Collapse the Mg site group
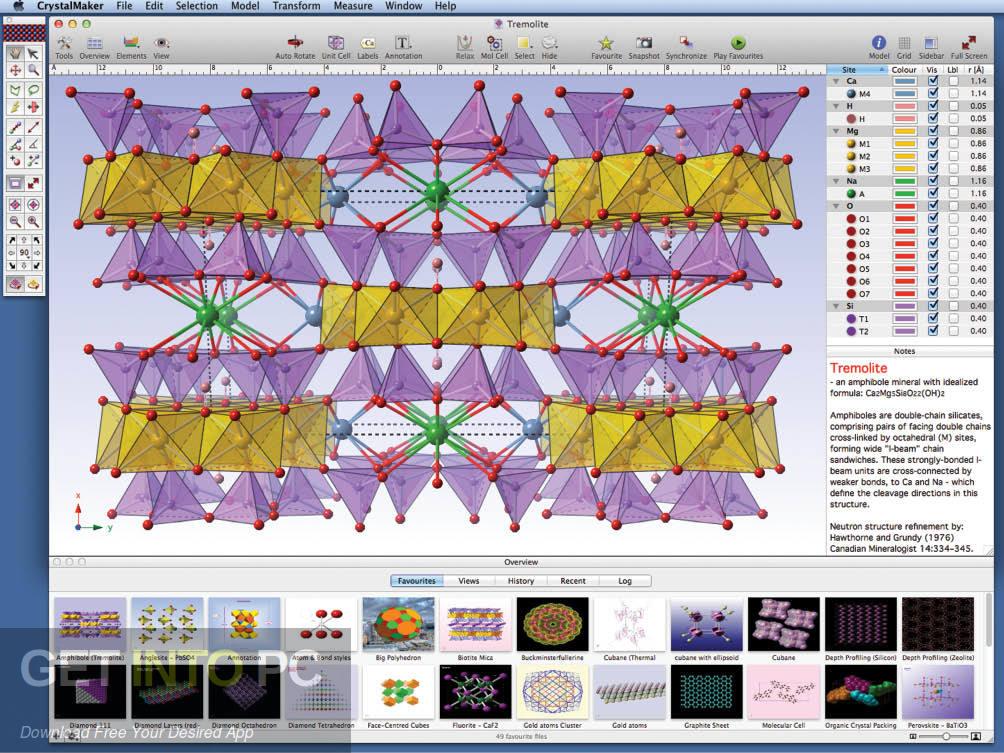The image size is (1004, 753). 836,132
